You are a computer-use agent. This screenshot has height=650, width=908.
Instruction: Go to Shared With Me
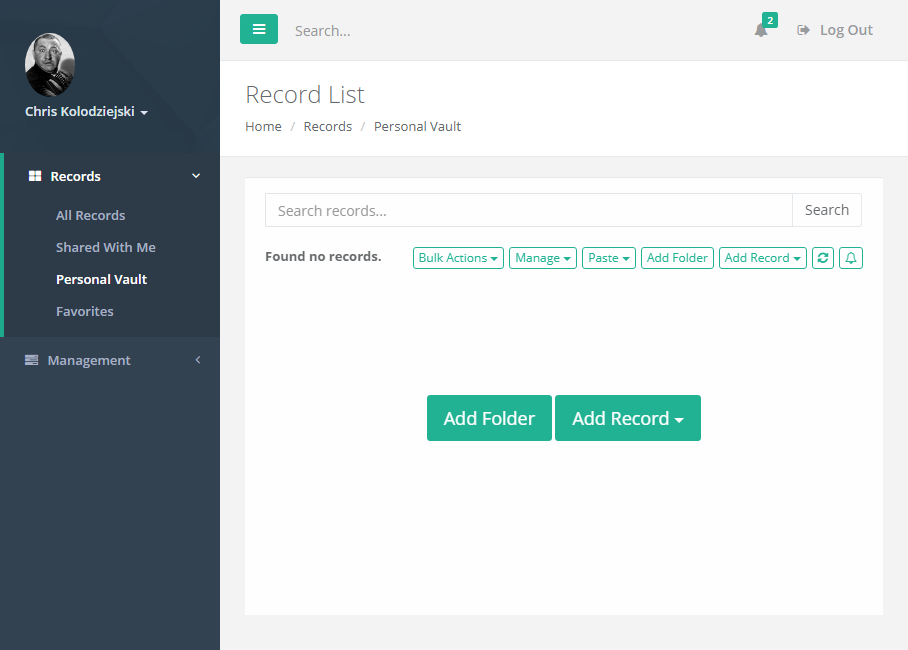[105, 247]
